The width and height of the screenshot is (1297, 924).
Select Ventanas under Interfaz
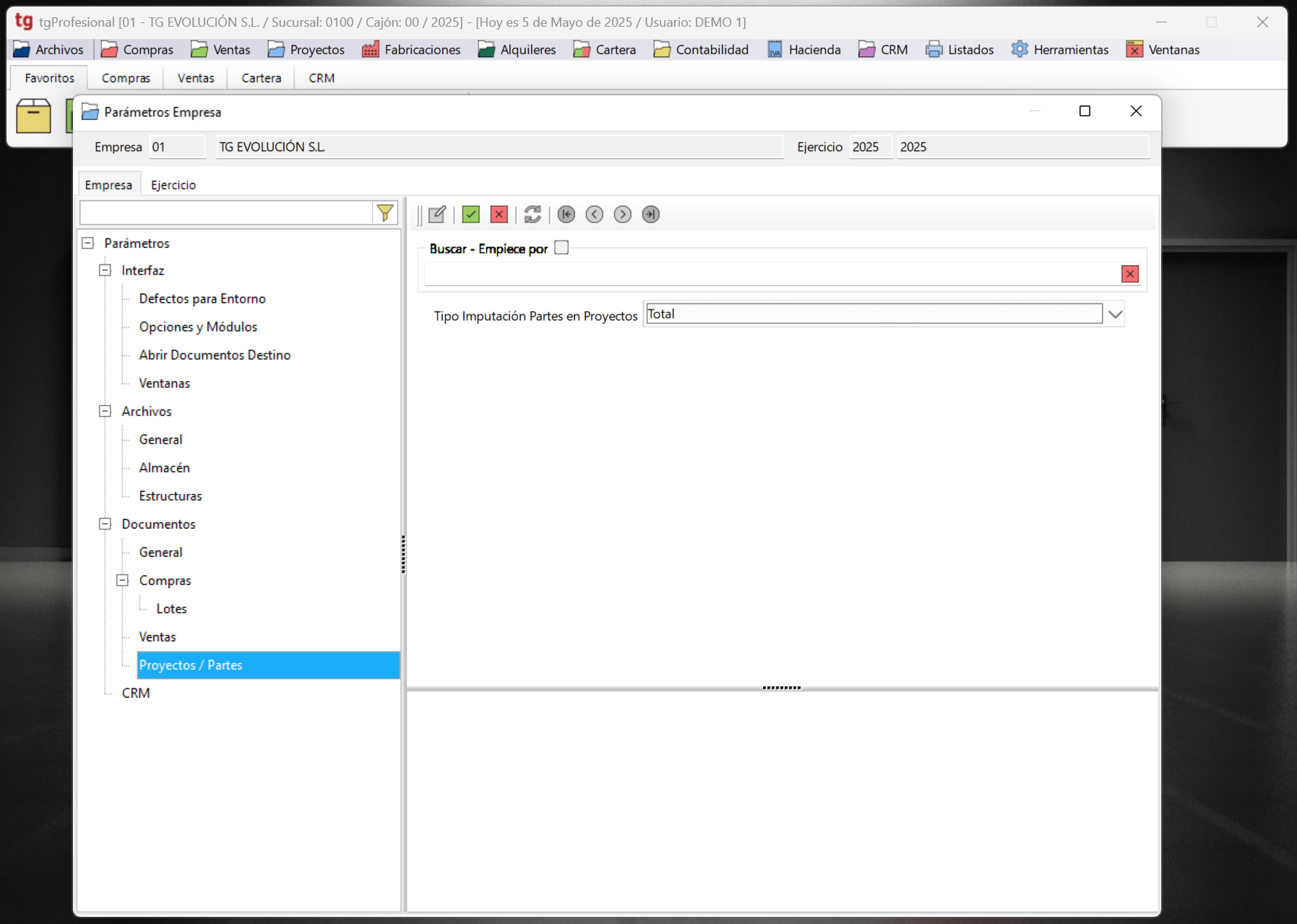[x=165, y=383]
